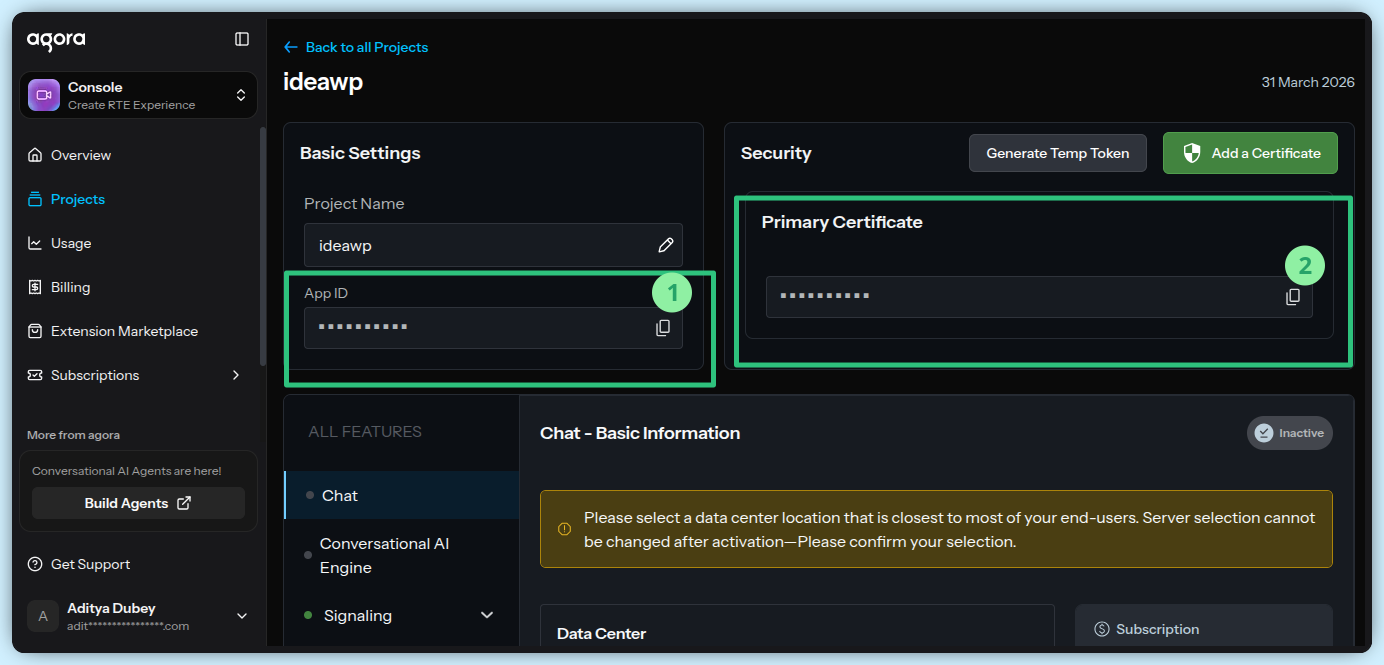Select Conversational AI Engine feature
Viewport: 1384px width, 665px height.
coord(384,555)
